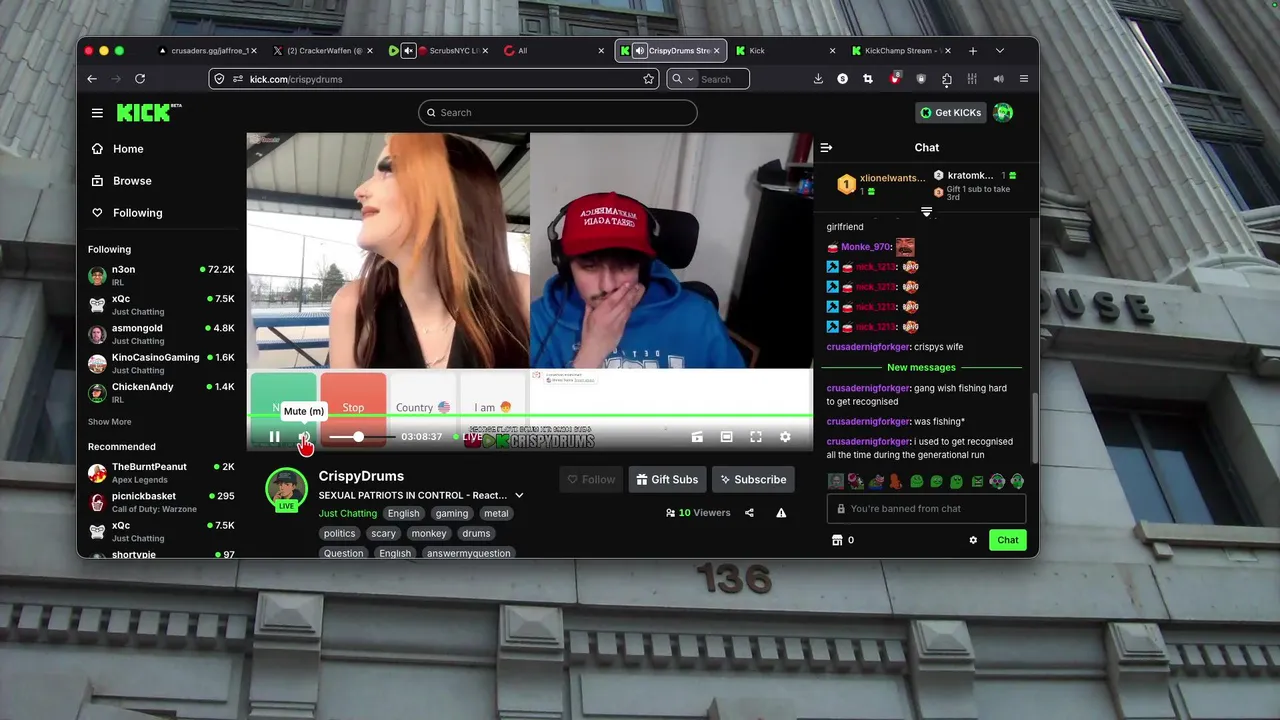This screenshot has width=1280, height=720.
Task: Open browser extensions puzzle icon
Action: [x=946, y=79]
